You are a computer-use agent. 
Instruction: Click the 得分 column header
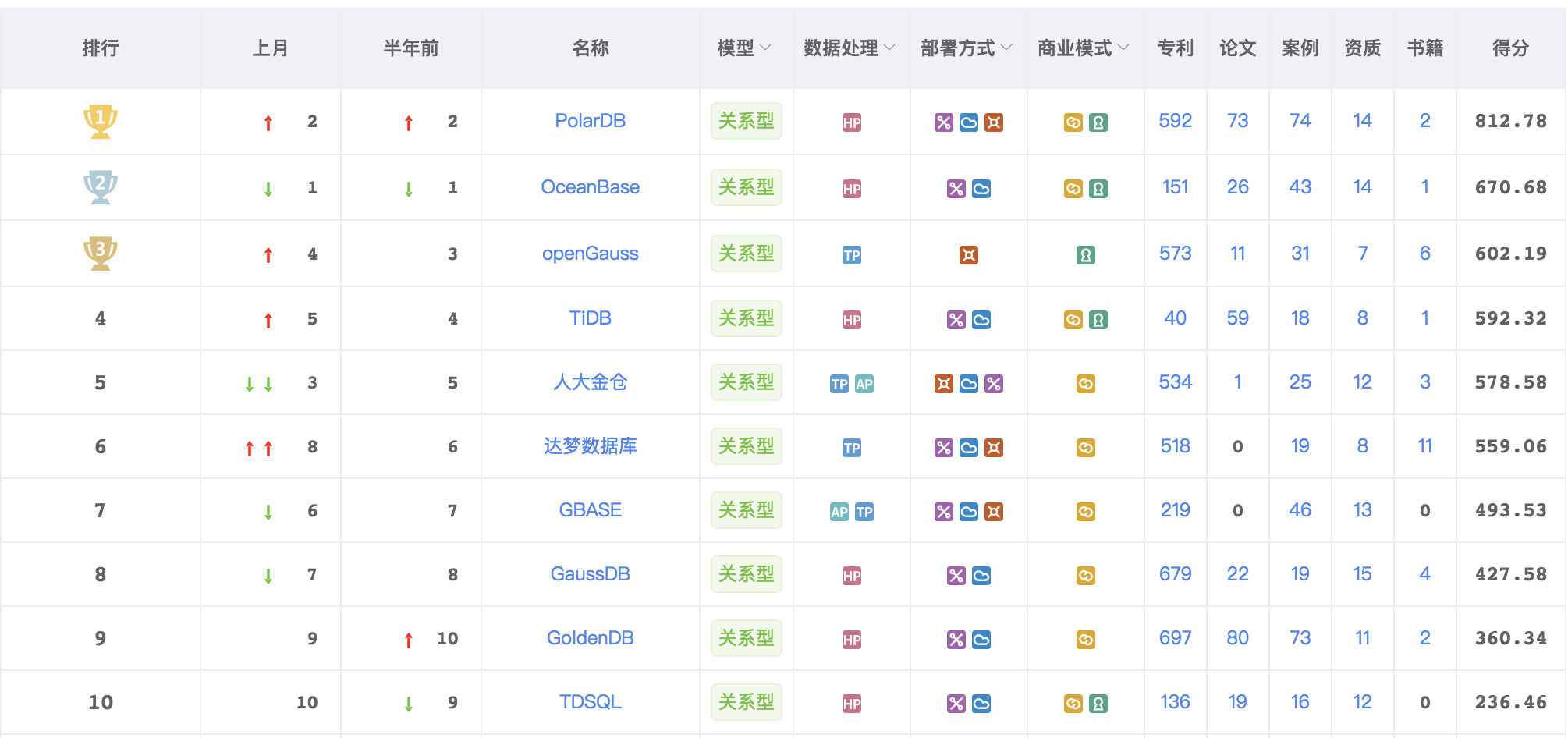(1510, 48)
